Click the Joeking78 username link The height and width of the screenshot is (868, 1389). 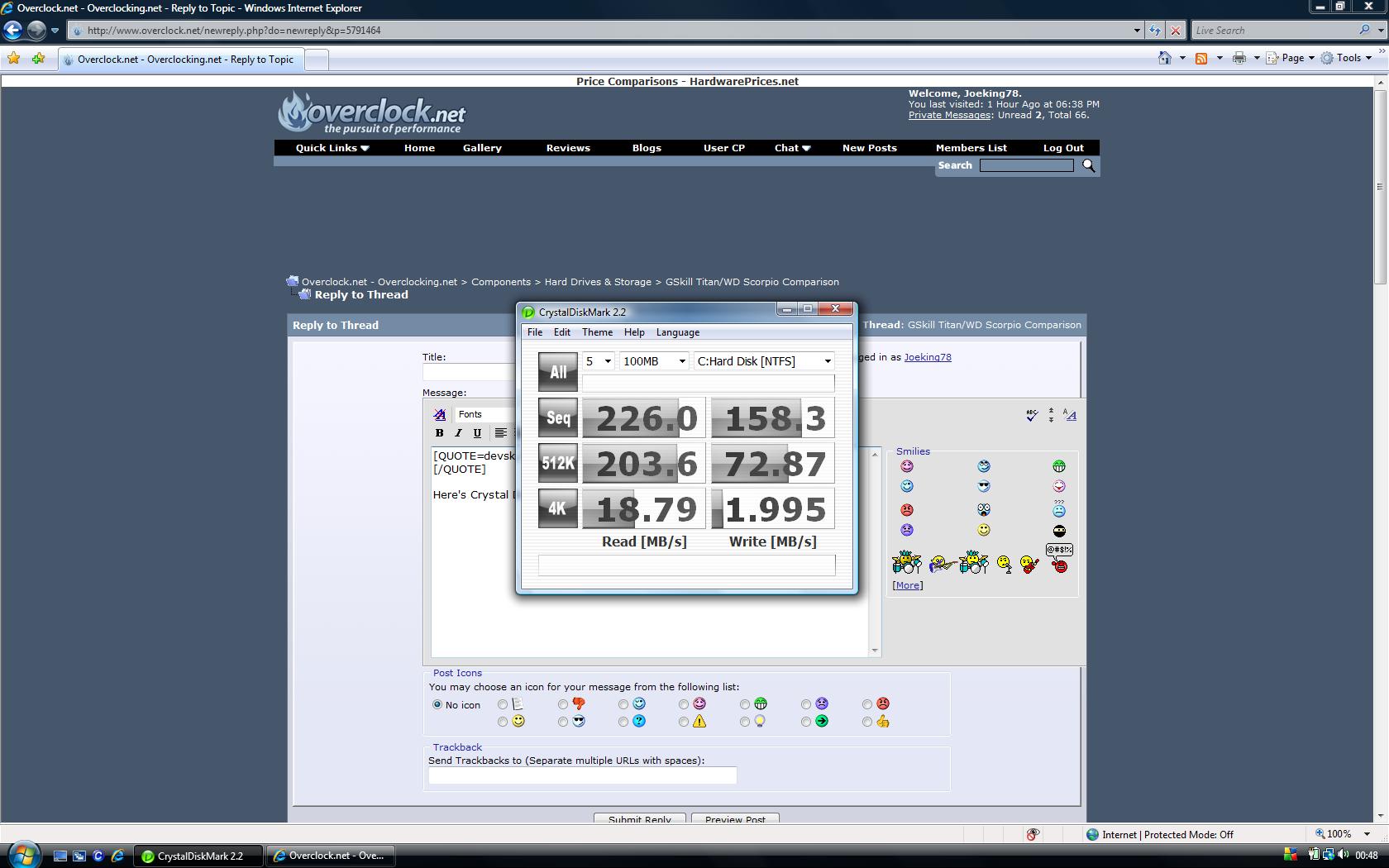click(928, 357)
